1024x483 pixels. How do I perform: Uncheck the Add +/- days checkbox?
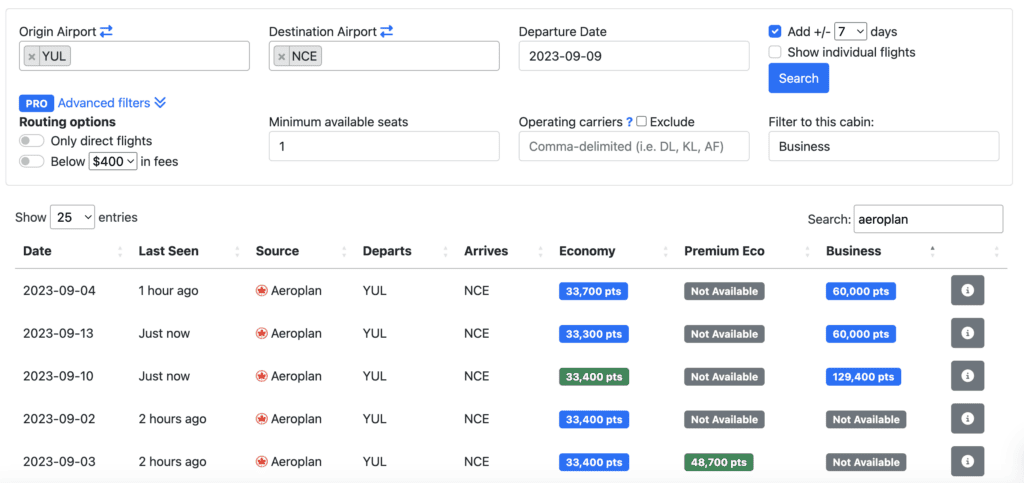coord(775,32)
